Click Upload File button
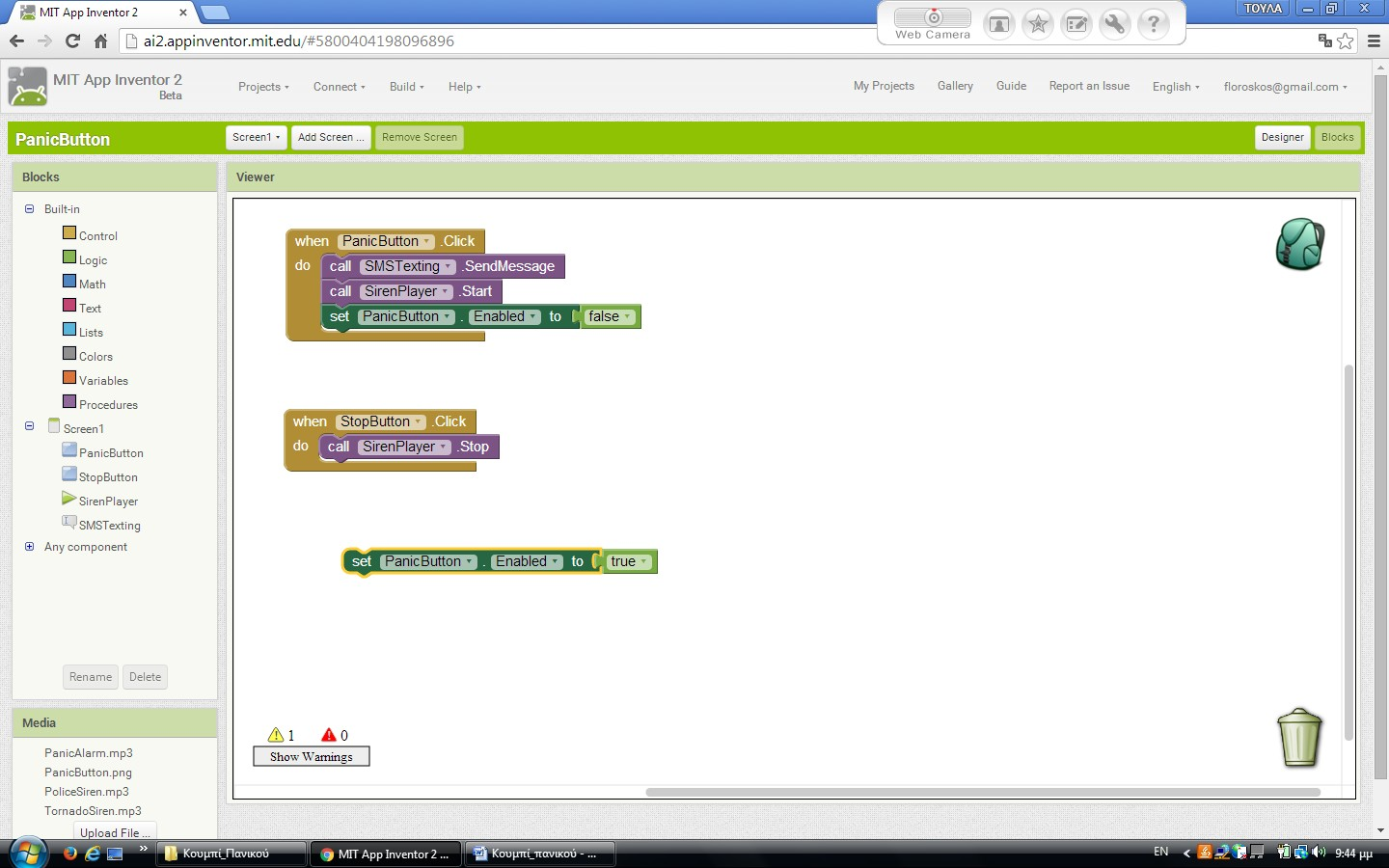This screenshot has height=868, width=1389. point(115,832)
